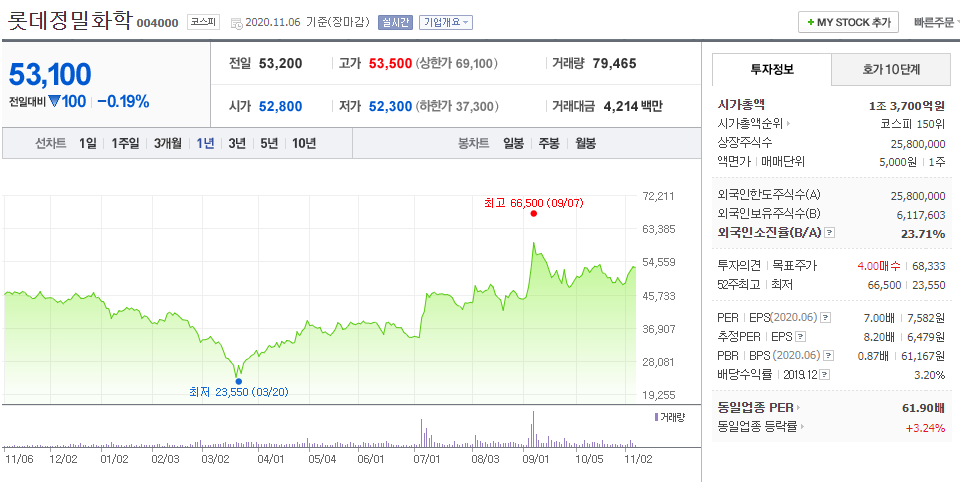The height and width of the screenshot is (482, 960).
Task: Click the 거래대금 value 4,214 백만
Action: pos(633,107)
